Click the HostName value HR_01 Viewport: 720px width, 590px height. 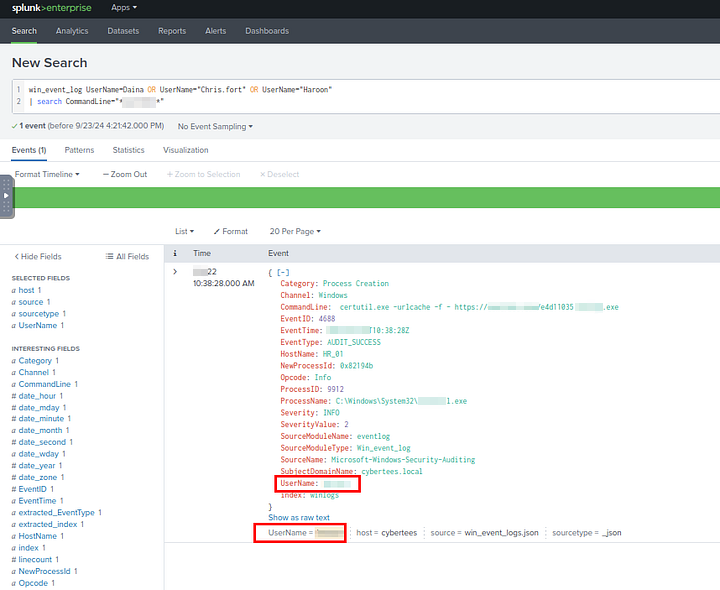pos(333,354)
